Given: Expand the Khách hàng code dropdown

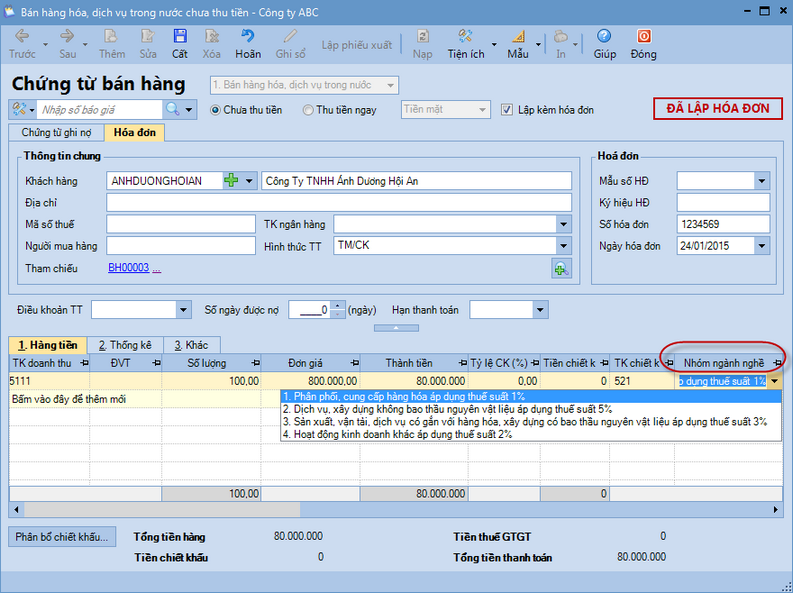Looking at the screenshot, I should (249, 181).
